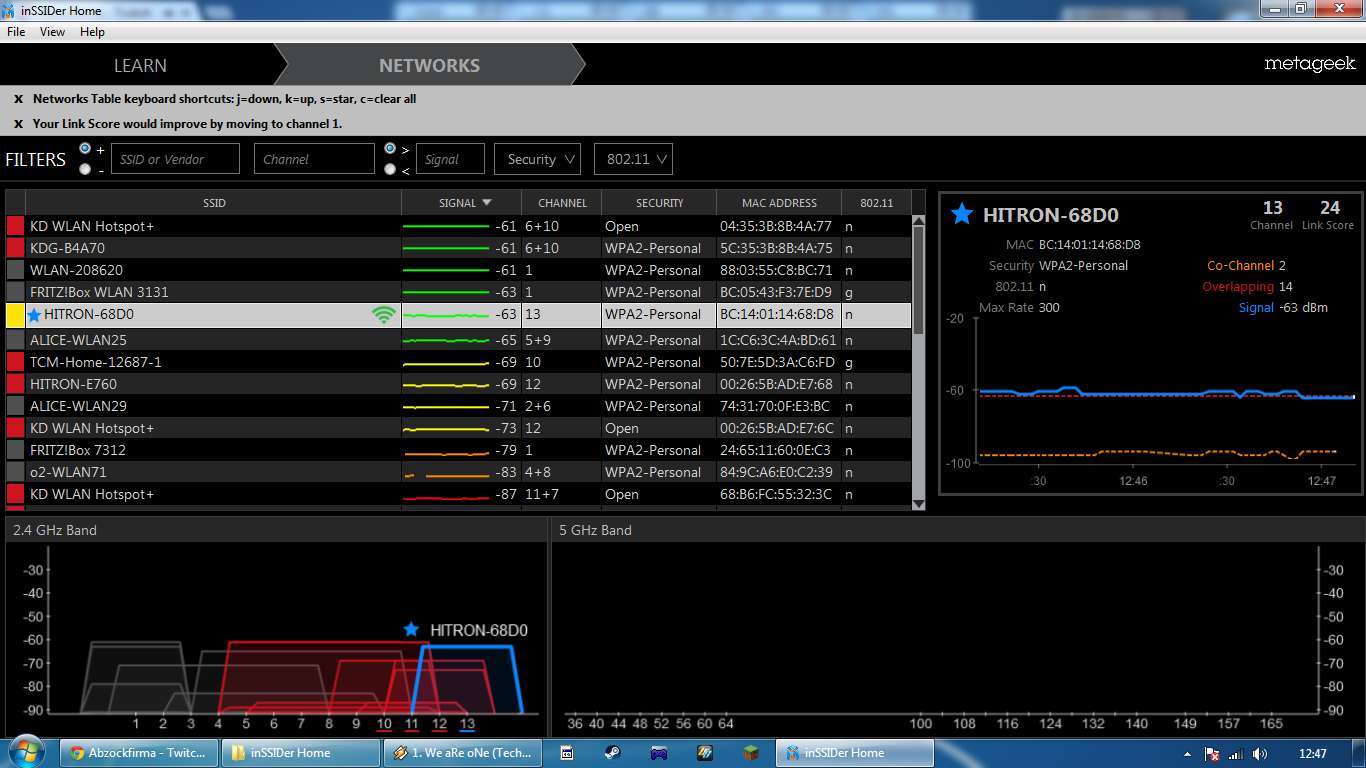This screenshot has width=1366, height=768.
Task: Select the ALICE-WLAN29 network row
Action: (459, 406)
